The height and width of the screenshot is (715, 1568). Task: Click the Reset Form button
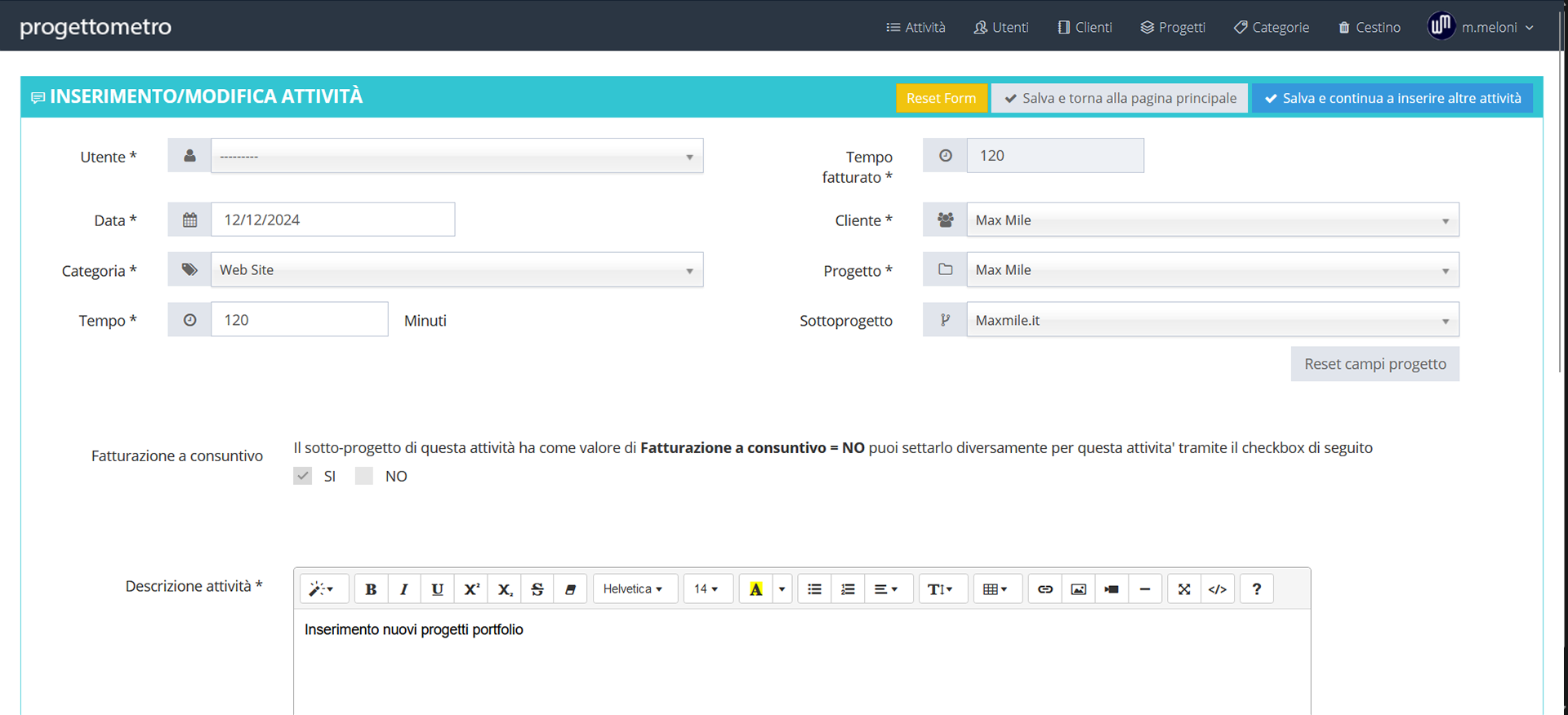[x=941, y=98]
